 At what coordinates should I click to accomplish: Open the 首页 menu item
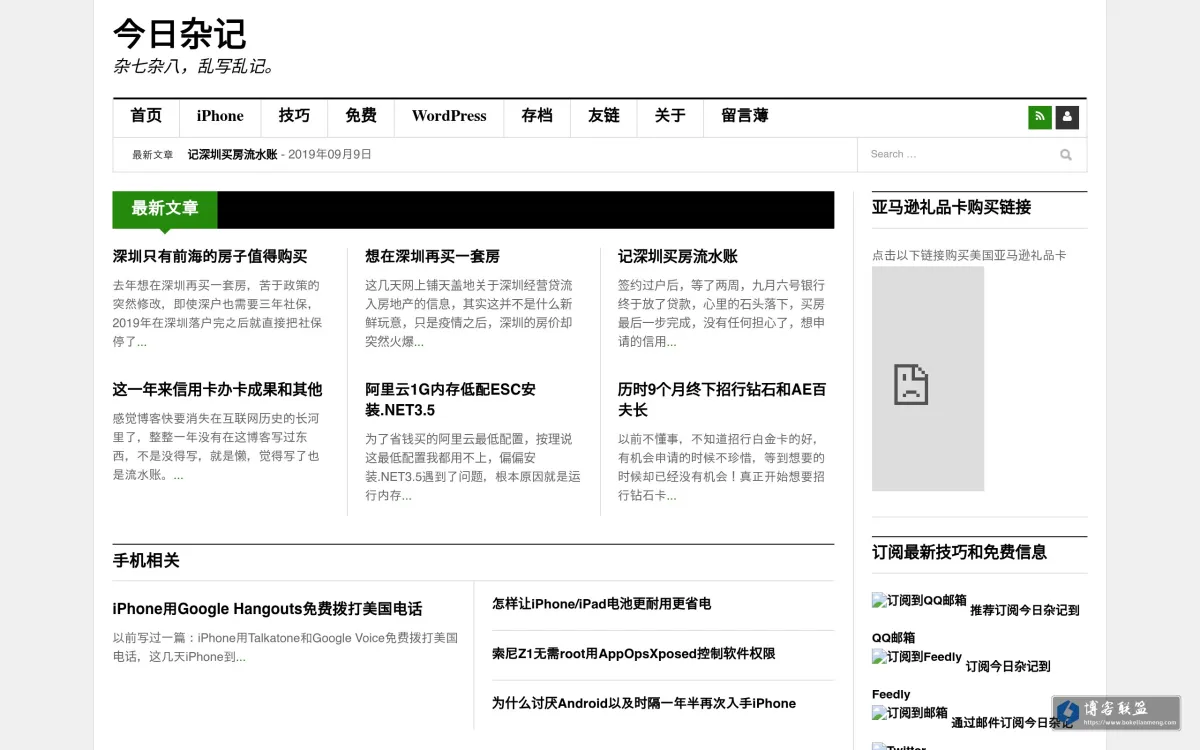(146, 116)
